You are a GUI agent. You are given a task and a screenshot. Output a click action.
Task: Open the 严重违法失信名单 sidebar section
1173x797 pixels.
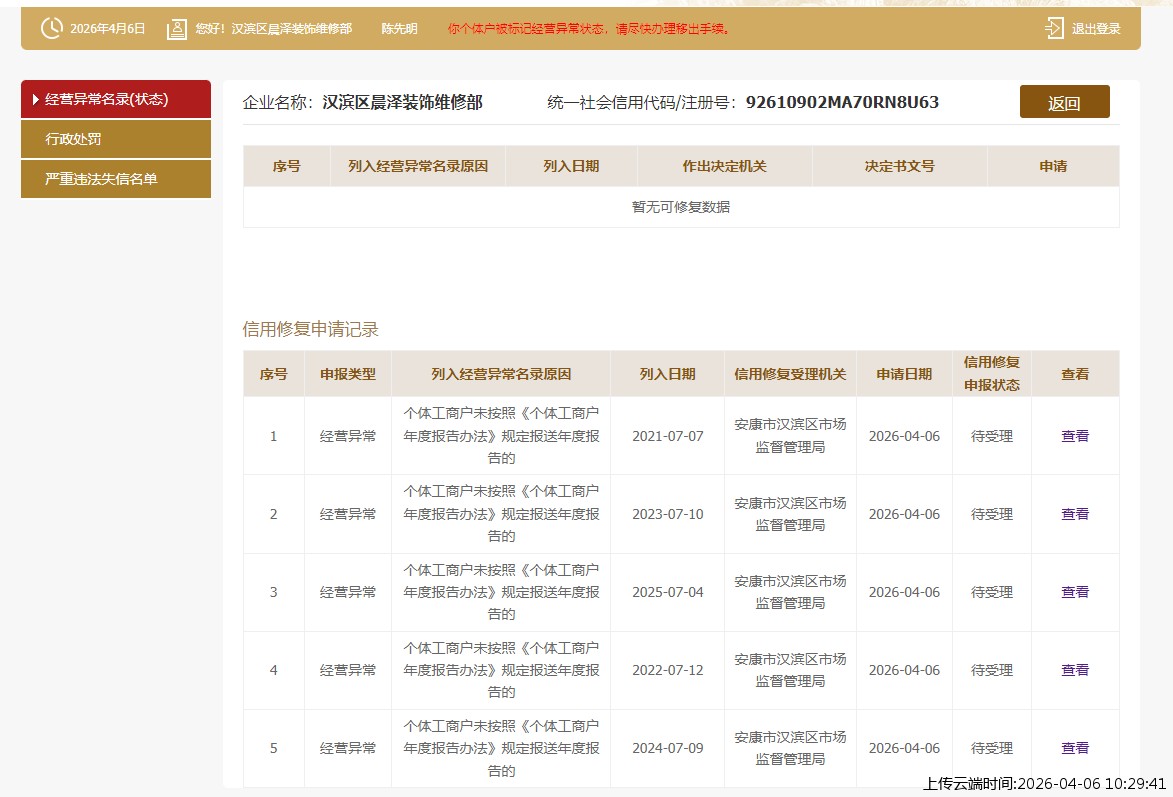point(115,178)
